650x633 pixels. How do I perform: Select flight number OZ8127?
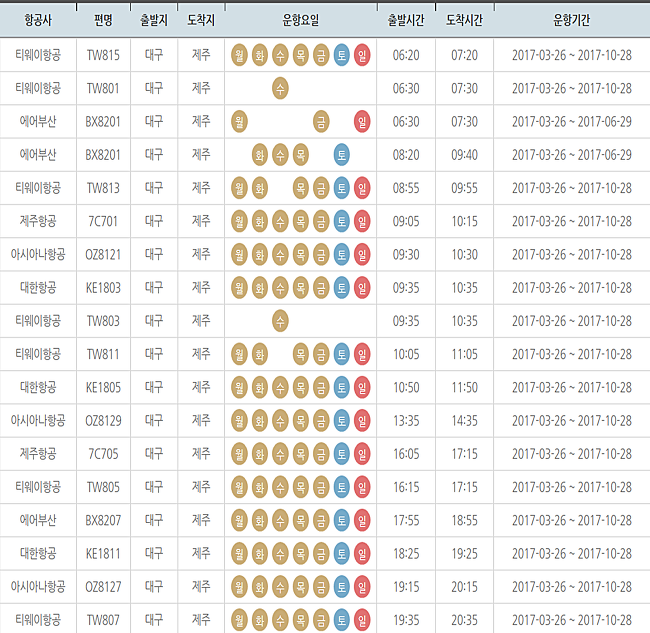[103, 587]
